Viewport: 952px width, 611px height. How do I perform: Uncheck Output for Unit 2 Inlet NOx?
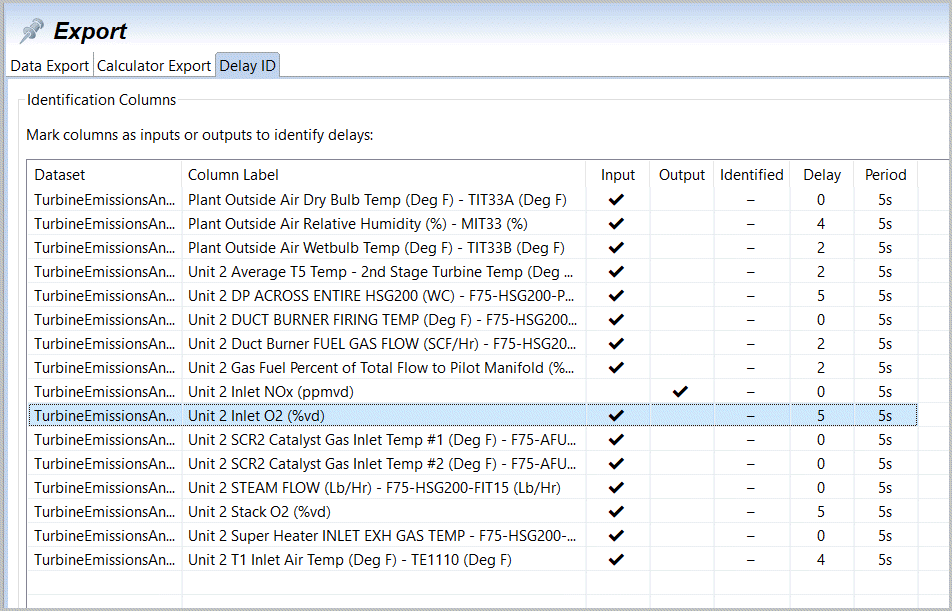681,392
